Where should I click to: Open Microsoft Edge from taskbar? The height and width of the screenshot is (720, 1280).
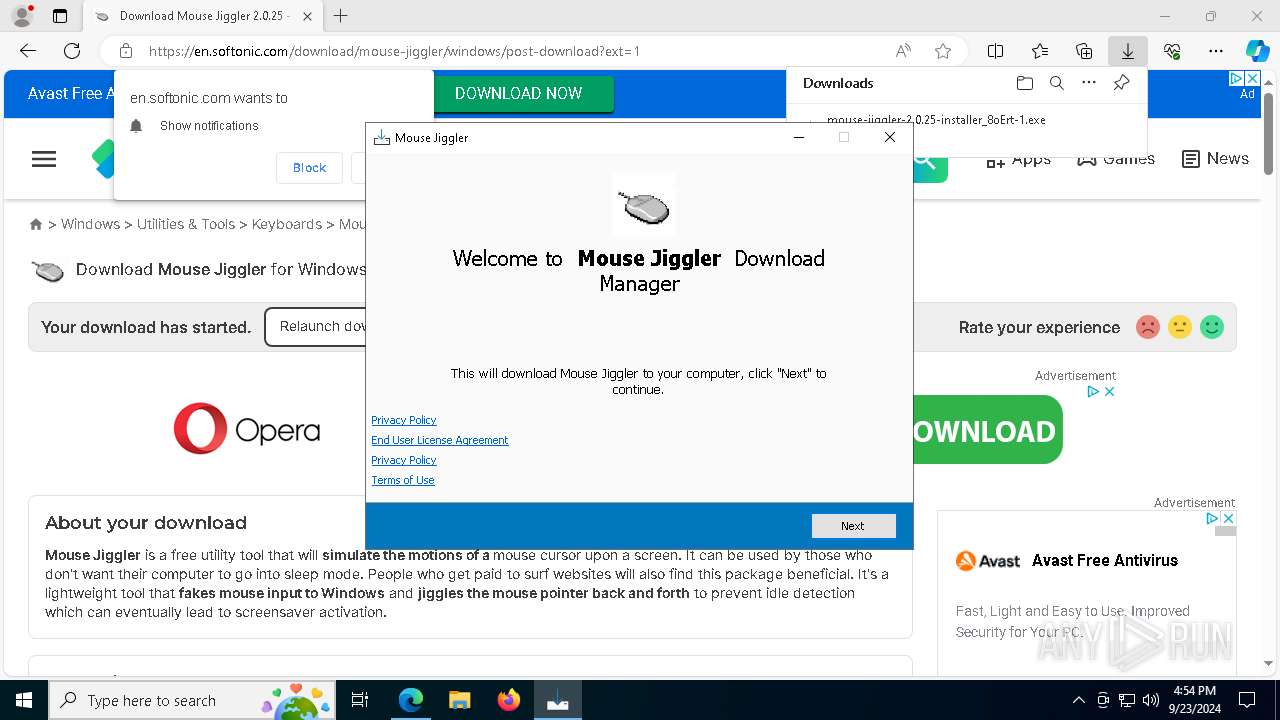pos(410,700)
